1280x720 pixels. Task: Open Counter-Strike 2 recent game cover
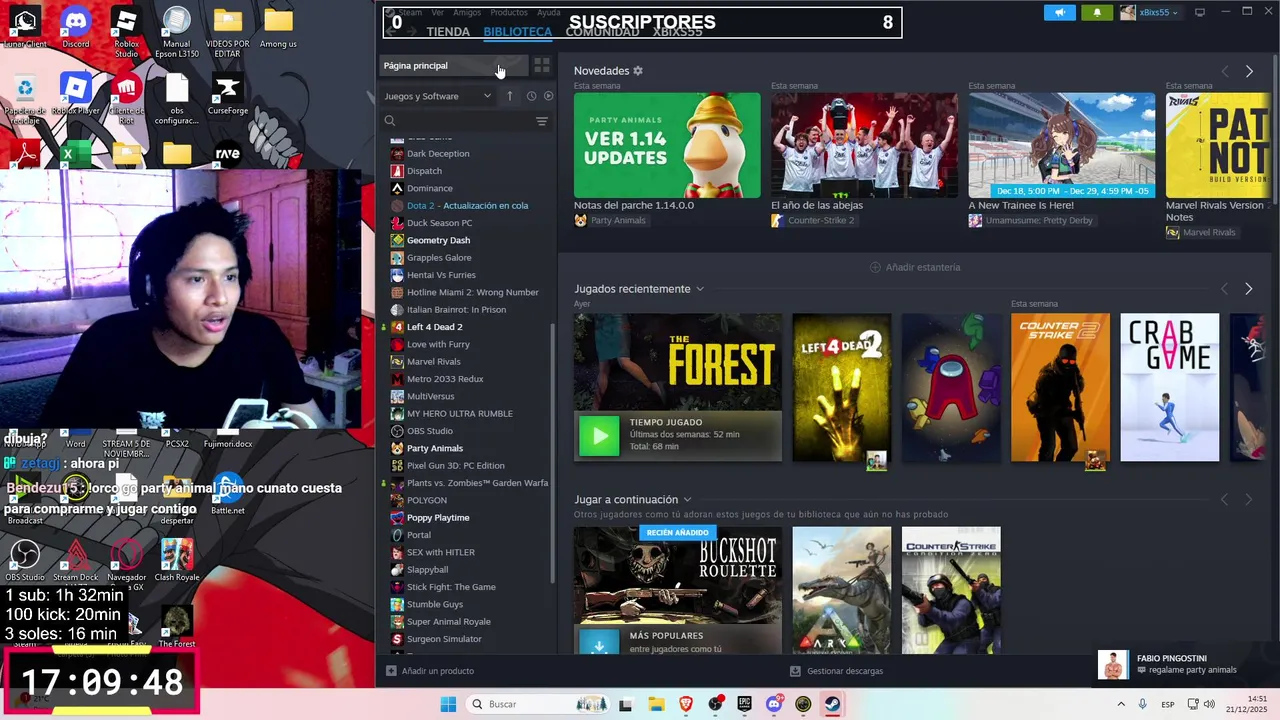[x=1060, y=388]
